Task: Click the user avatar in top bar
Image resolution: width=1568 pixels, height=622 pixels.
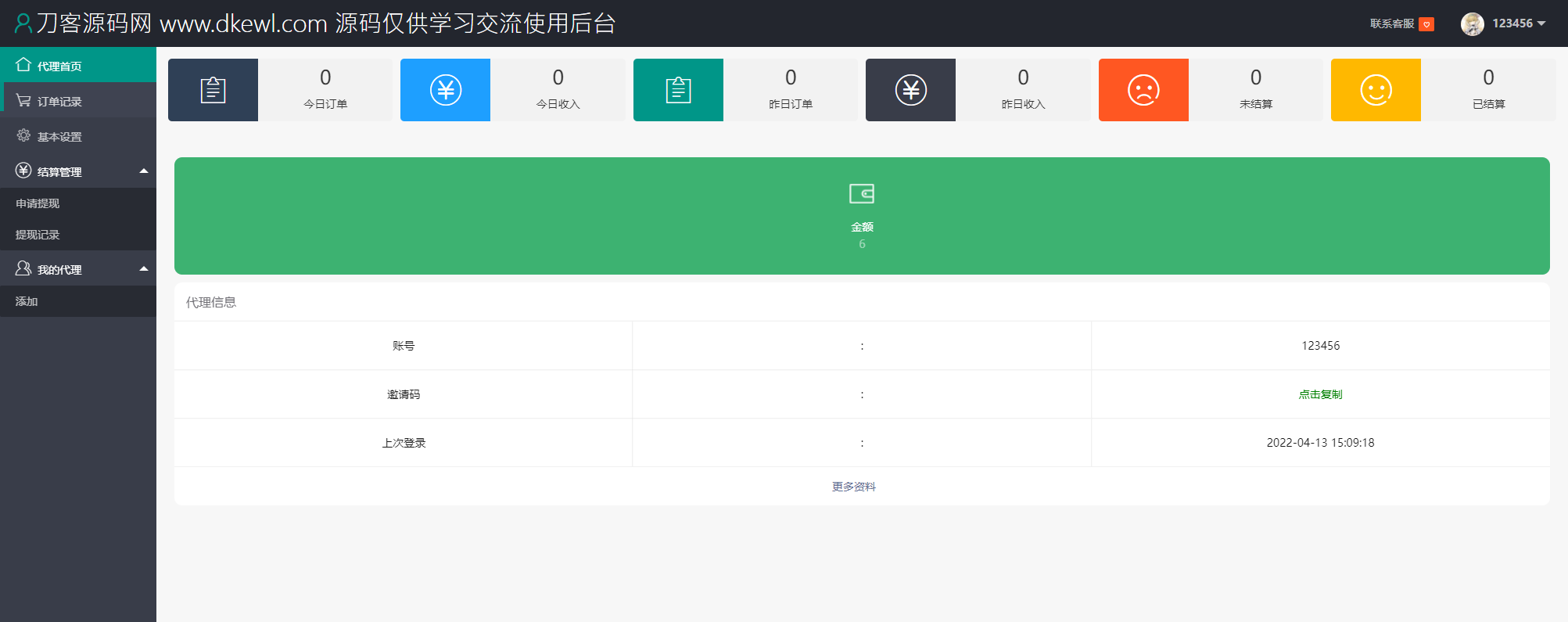Action: (x=1473, y=23)
